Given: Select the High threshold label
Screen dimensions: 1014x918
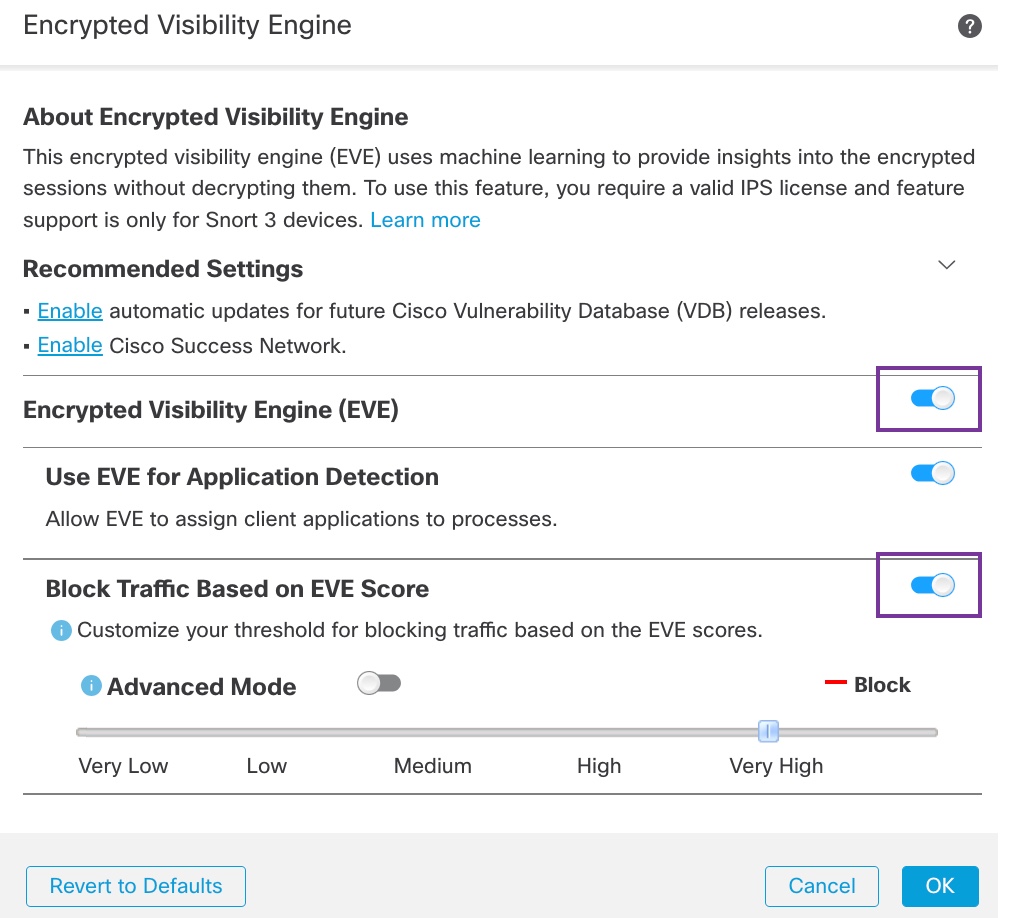Looking at the screenshot, I should 599,766.
